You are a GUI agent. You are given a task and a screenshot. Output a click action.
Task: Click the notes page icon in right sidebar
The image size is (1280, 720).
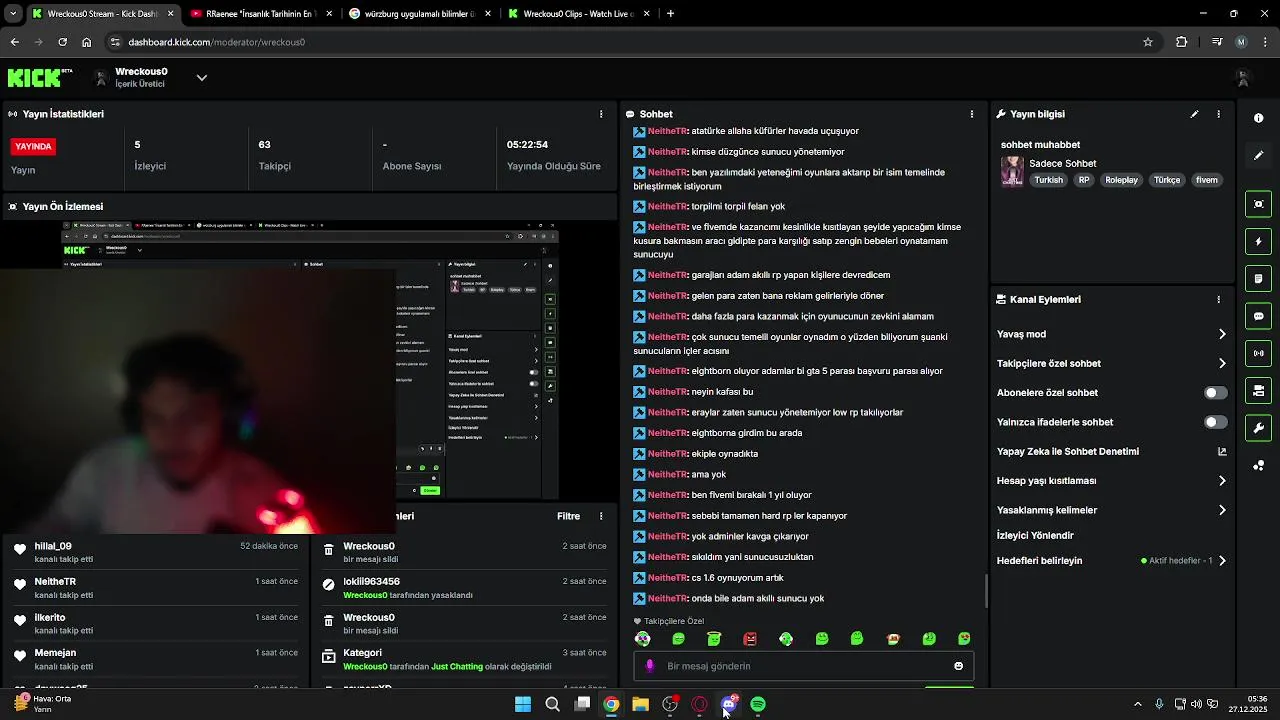click(1258, 278)
